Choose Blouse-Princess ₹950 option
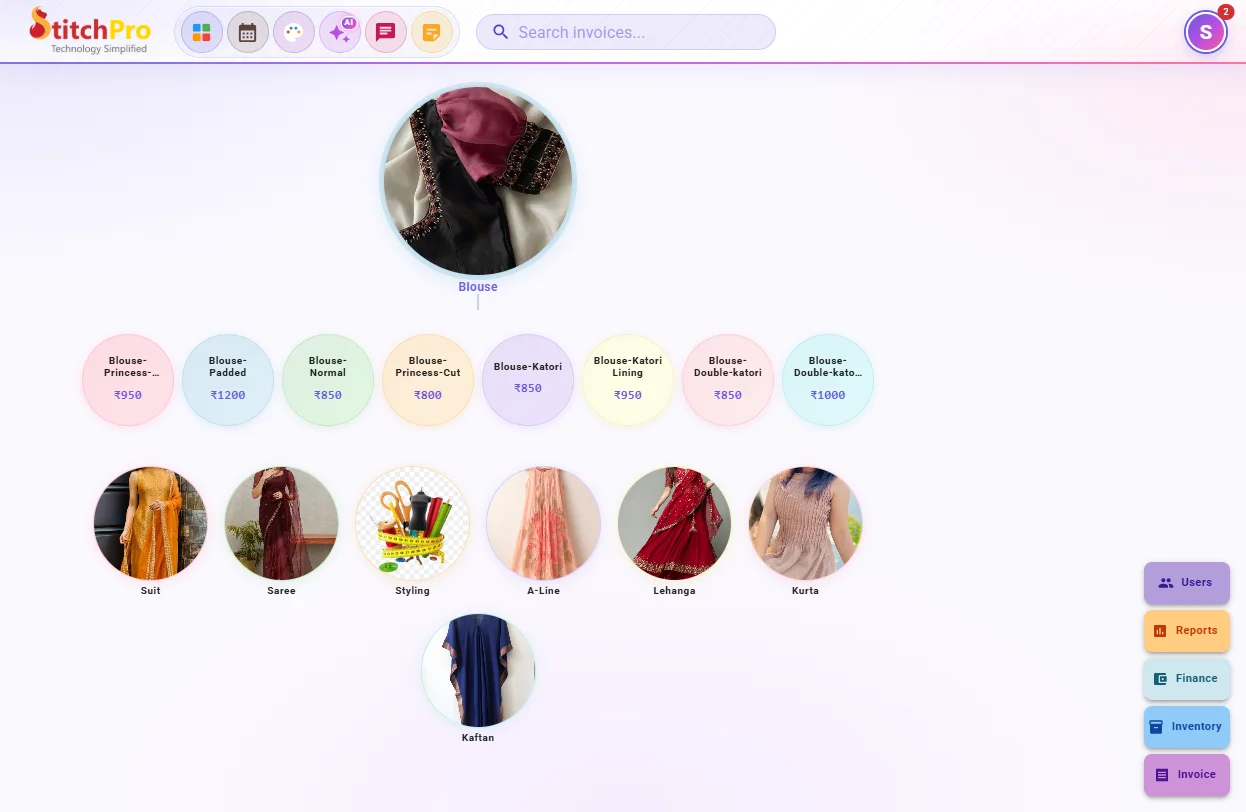The height and width of the screenshot is (812, 1246). click(128, 380)
